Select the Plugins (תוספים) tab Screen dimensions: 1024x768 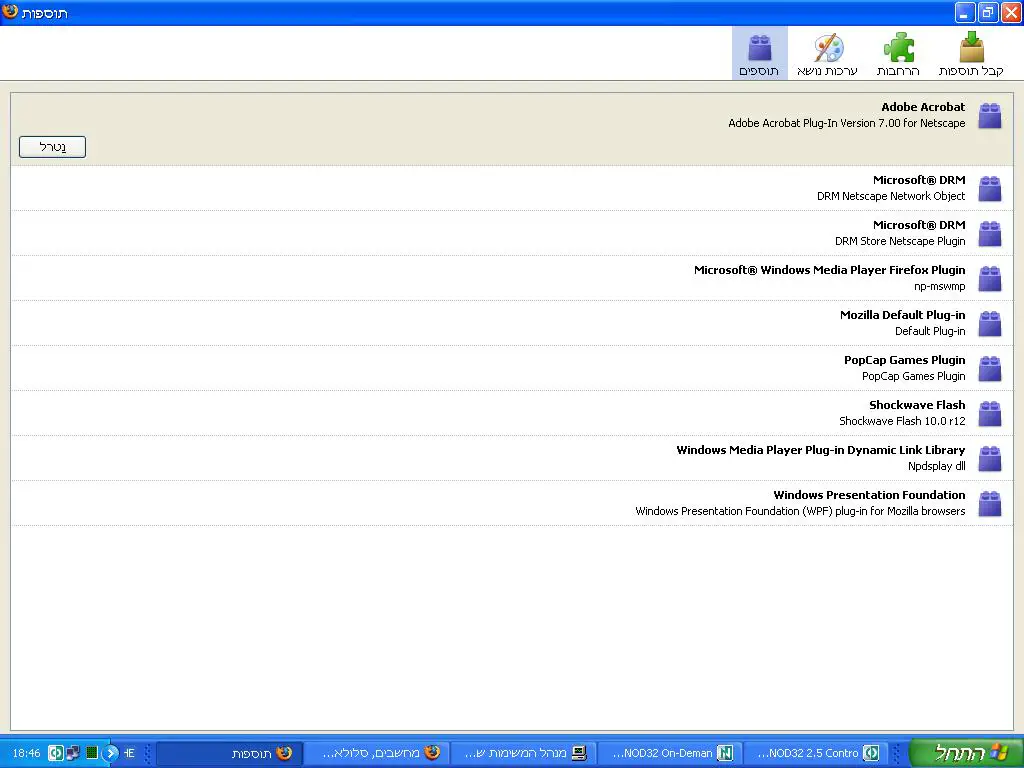(x=759, y=54)
